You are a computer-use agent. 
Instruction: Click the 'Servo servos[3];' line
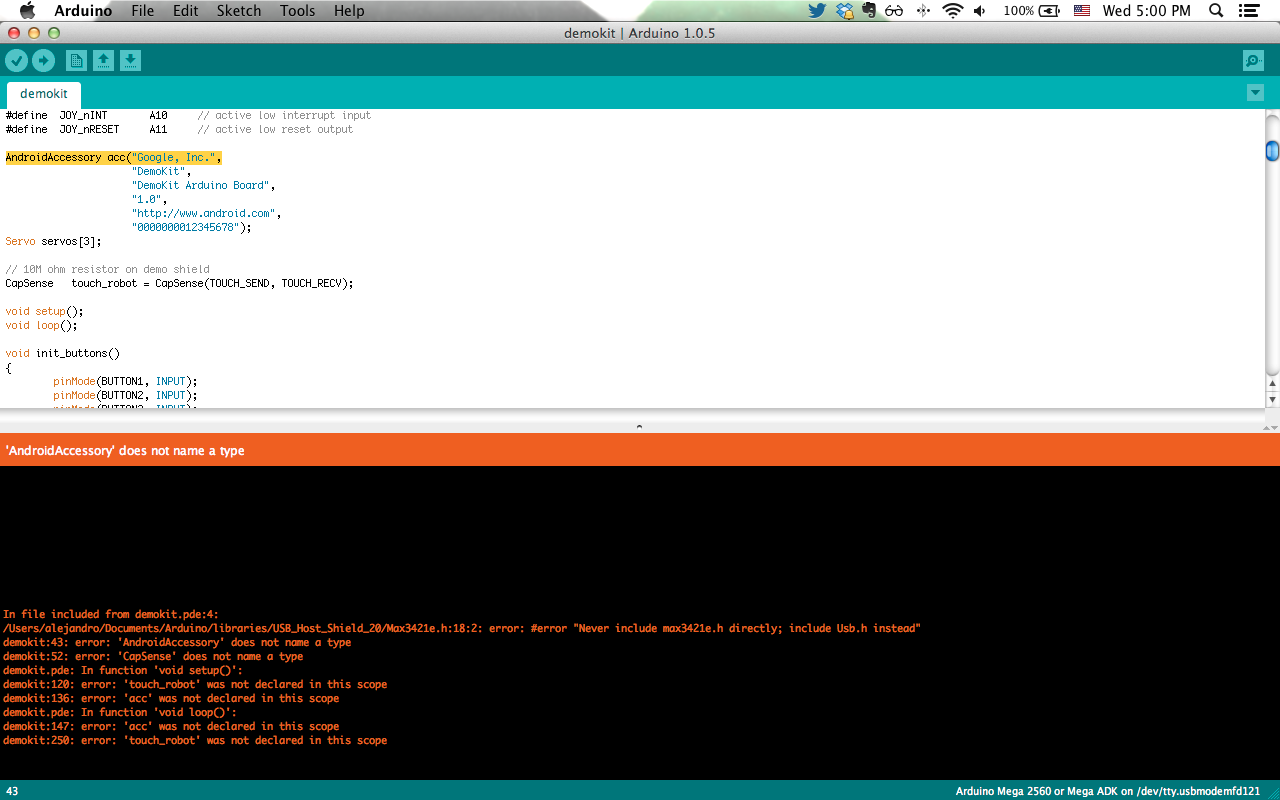pos(53,242)
